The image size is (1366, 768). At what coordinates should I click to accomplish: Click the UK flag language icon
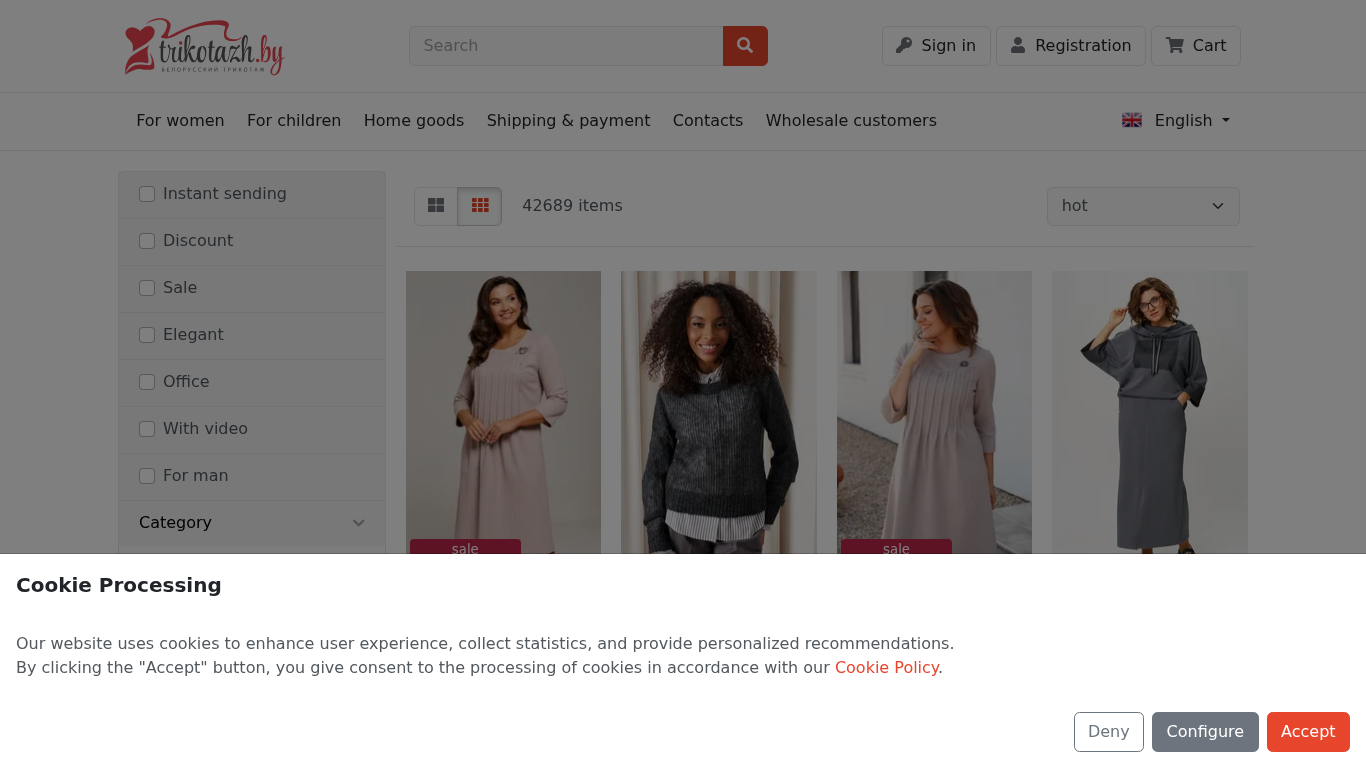(1132, 120)
